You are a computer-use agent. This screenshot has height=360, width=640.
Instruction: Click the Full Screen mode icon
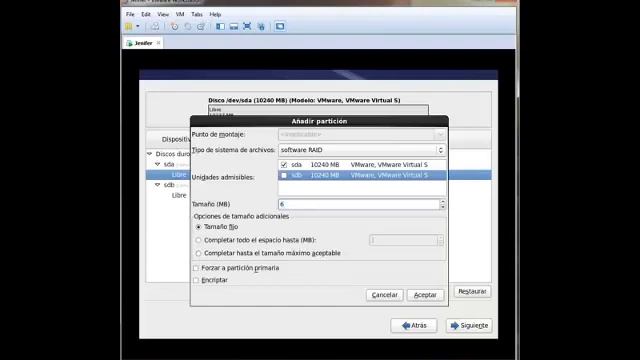click(247, 27)
